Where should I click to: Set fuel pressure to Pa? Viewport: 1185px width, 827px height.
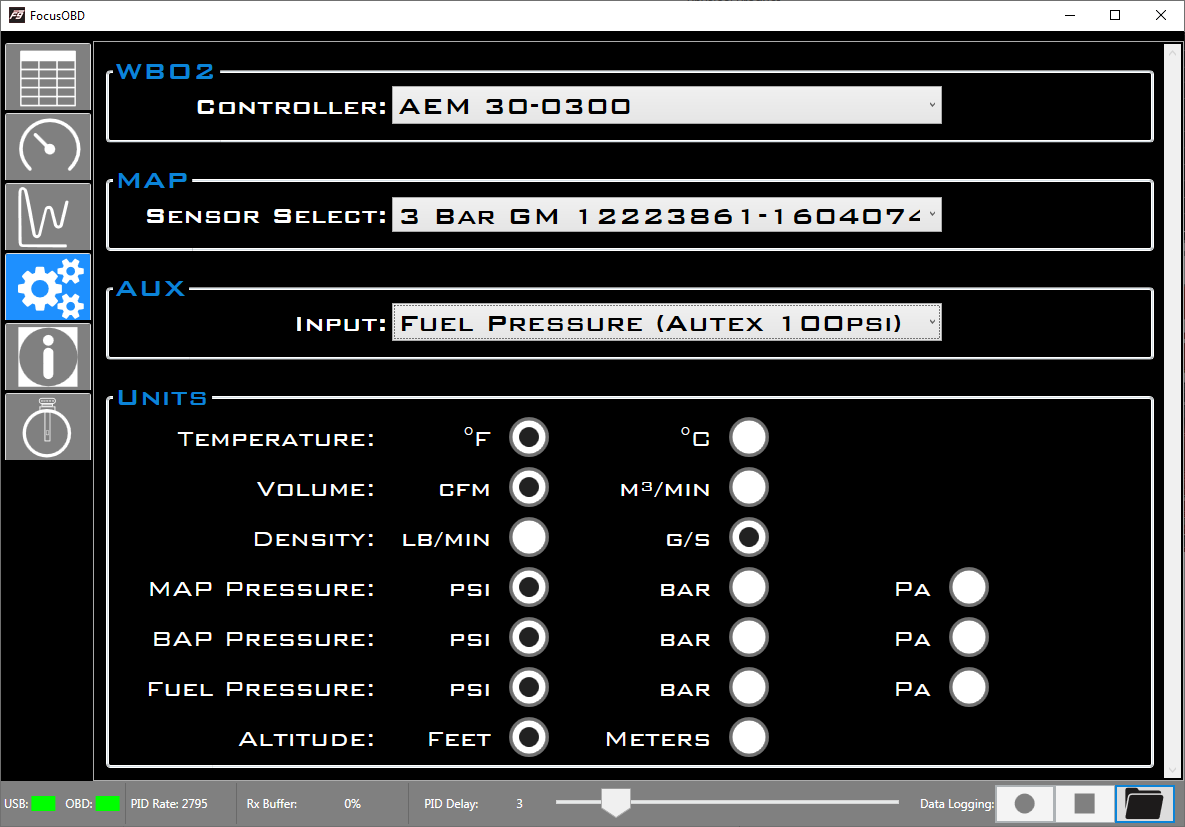click(x=969, y=687)
